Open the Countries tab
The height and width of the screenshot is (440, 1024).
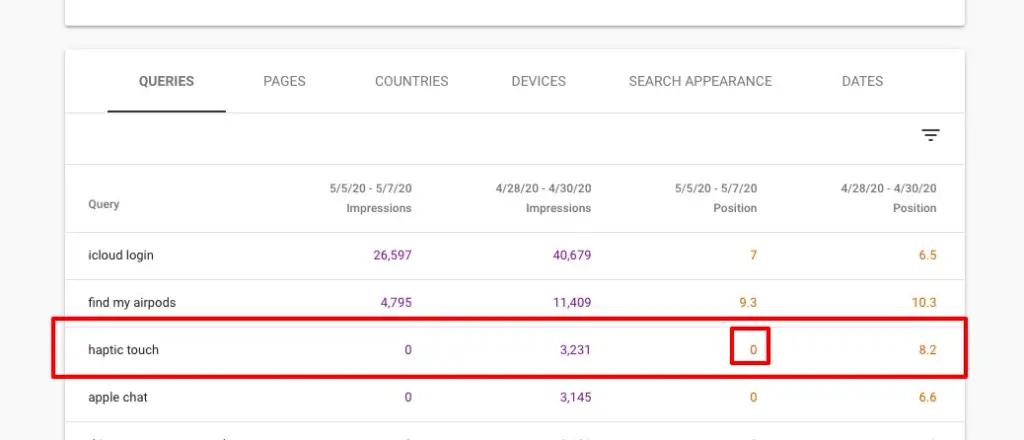411,81
